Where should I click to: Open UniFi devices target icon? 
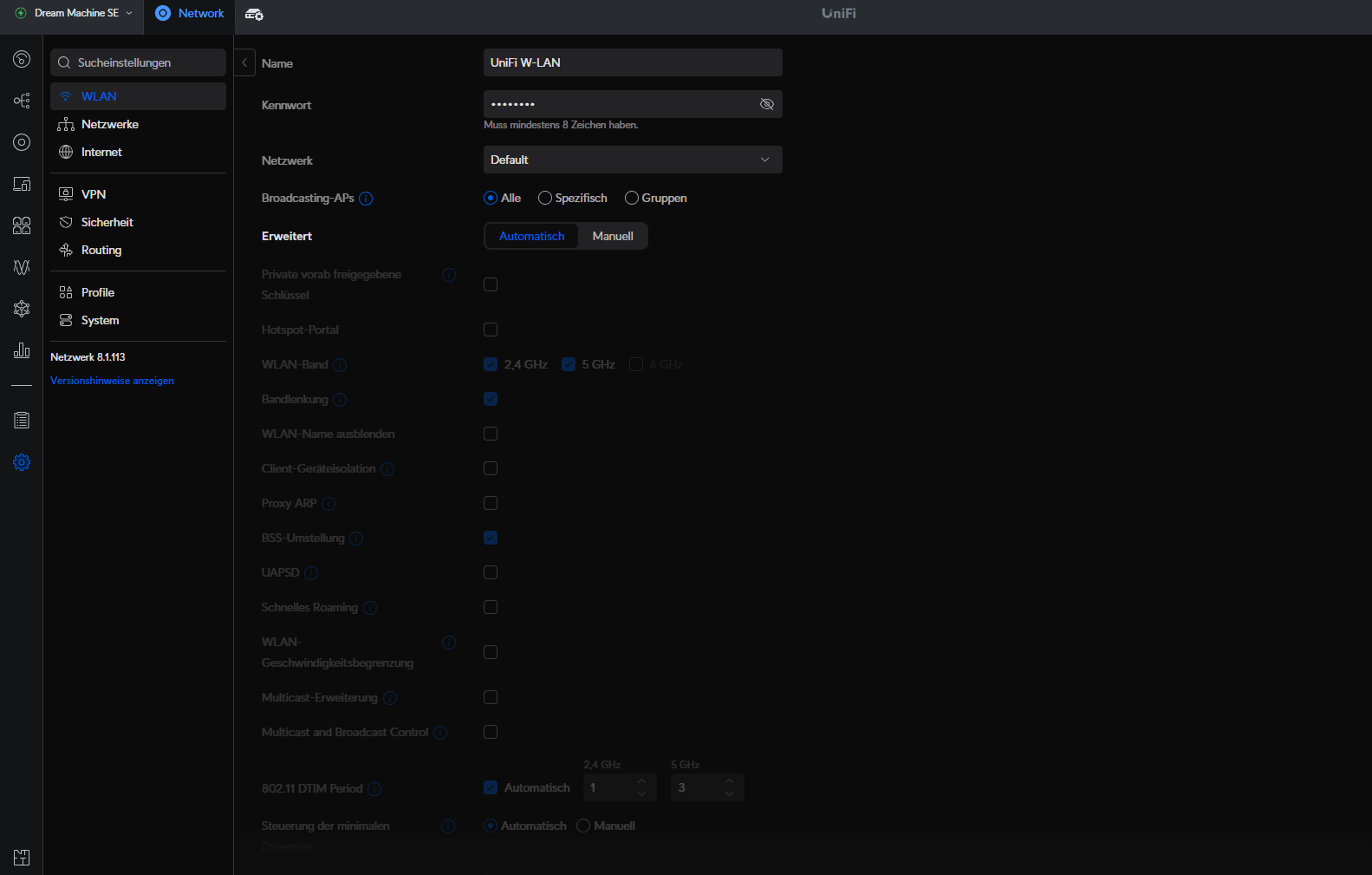pyautogui.click(x=22, y=142)
